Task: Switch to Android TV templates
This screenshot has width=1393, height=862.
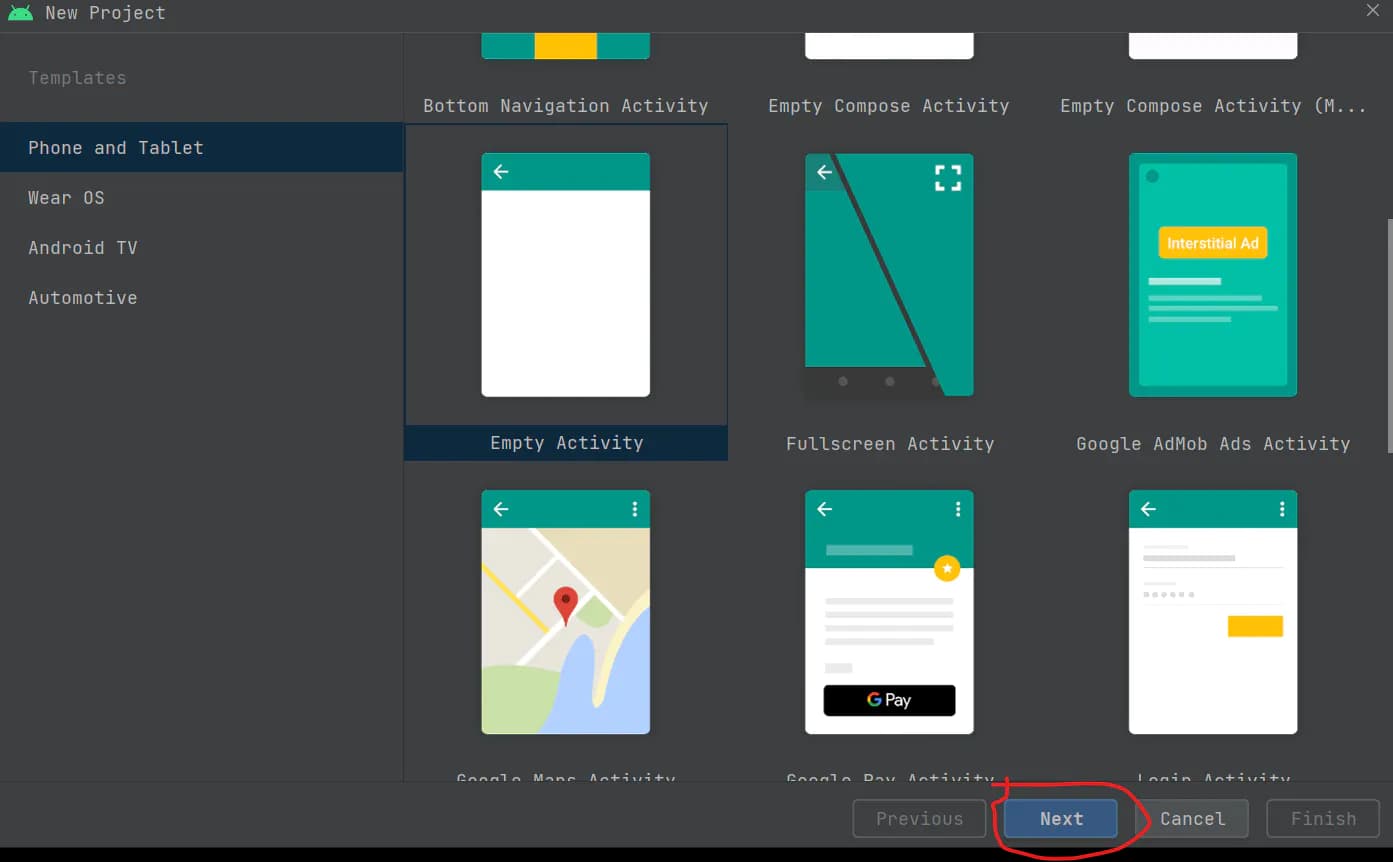Action: pos(83,248)
